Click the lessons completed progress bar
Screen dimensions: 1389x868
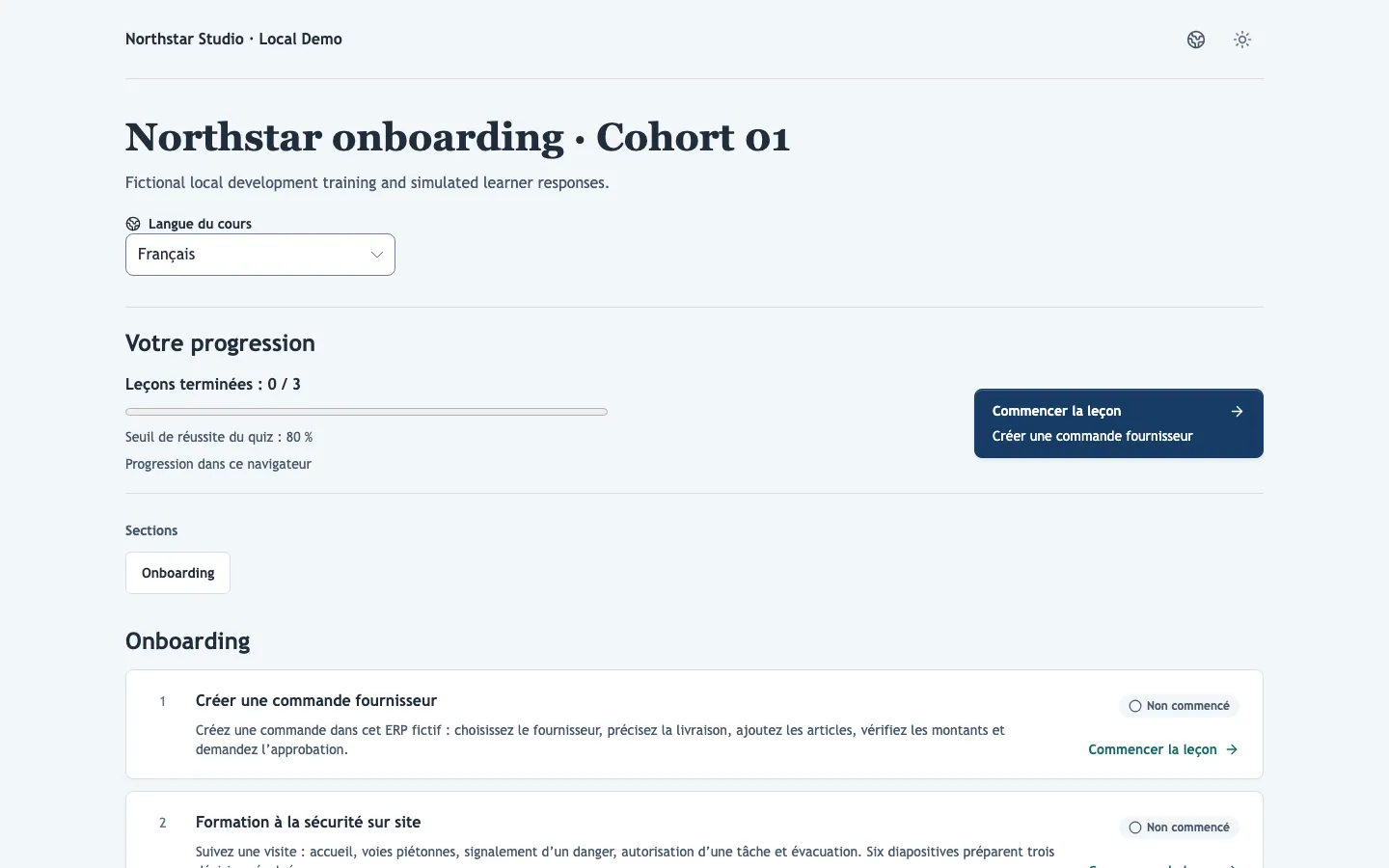pos(367,412)
